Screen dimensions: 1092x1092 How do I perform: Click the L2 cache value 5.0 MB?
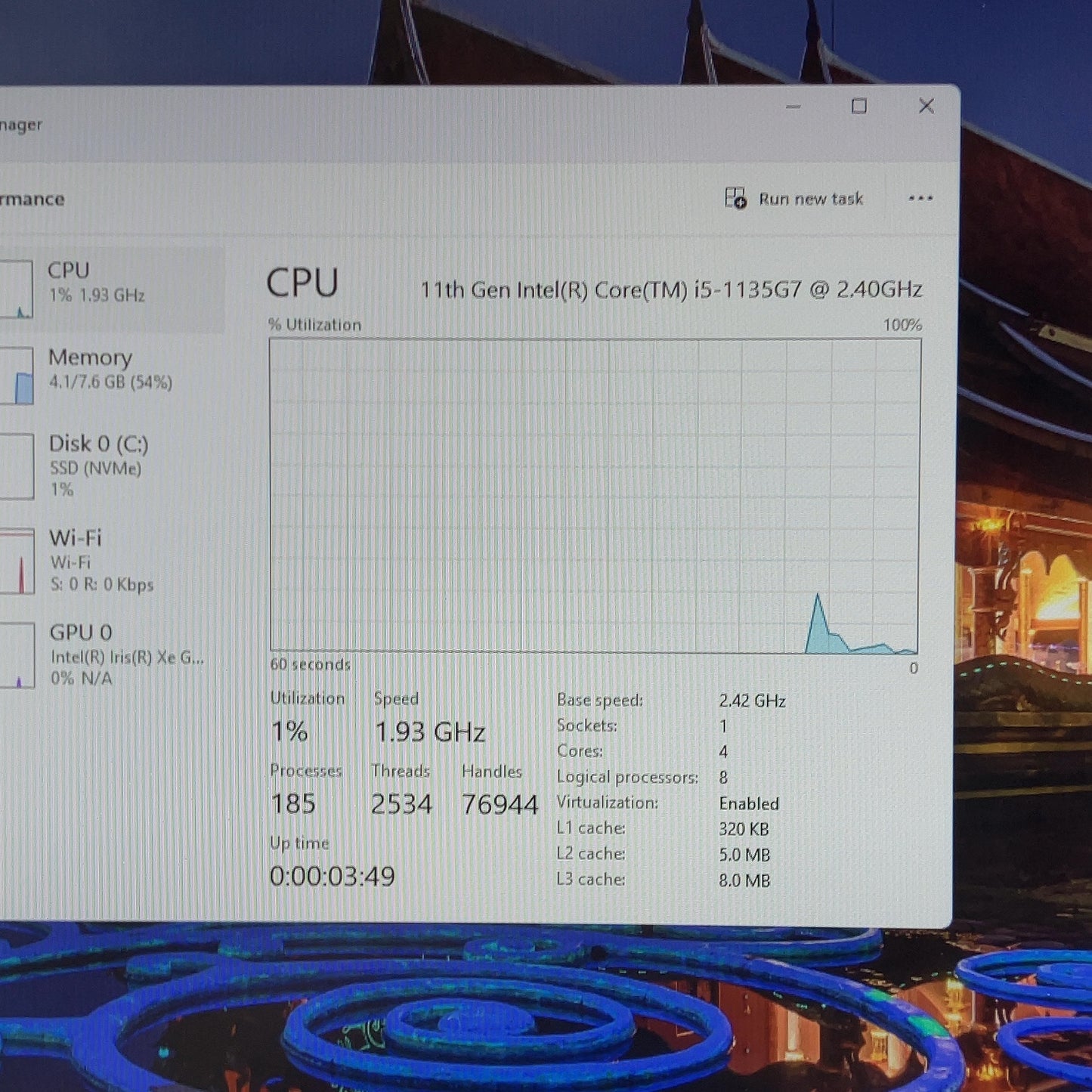point(744,855)
